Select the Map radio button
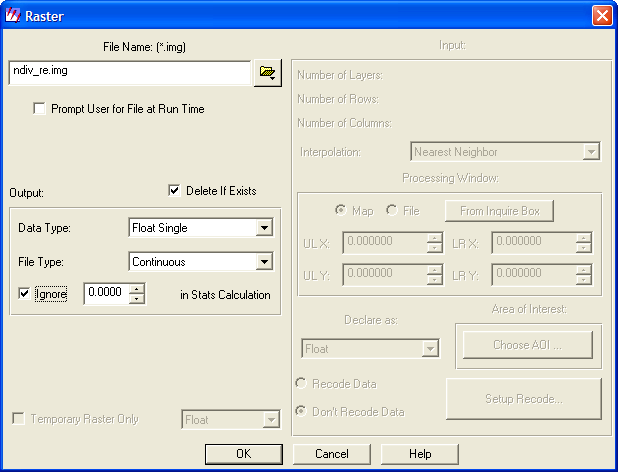The image size is (618, 472). pyautogui.click(x=342, y=211)
